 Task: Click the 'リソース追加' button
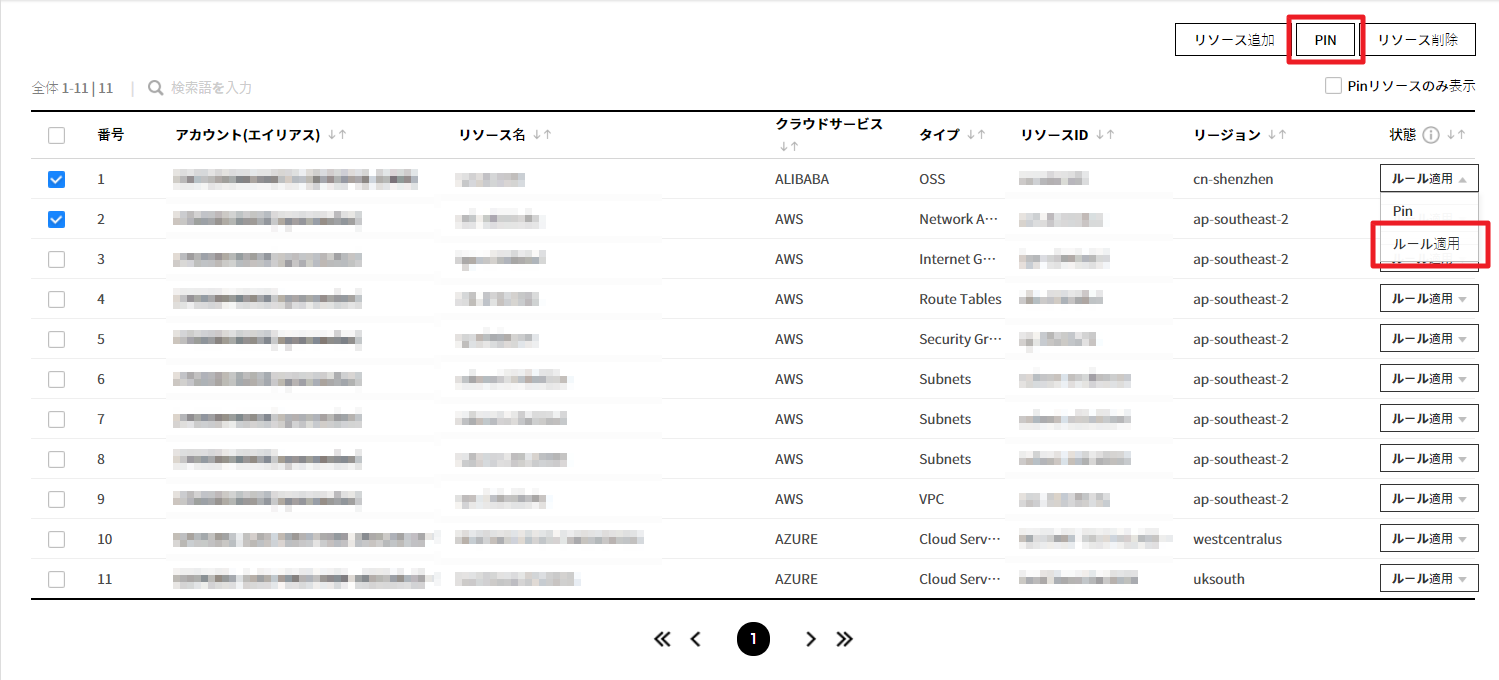point(1234,40)
